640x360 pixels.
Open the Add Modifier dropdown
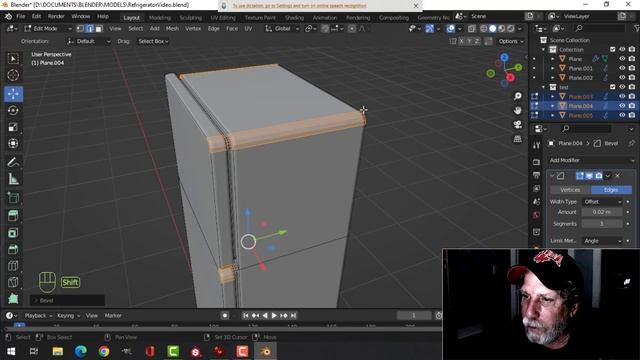click(591, 160)
